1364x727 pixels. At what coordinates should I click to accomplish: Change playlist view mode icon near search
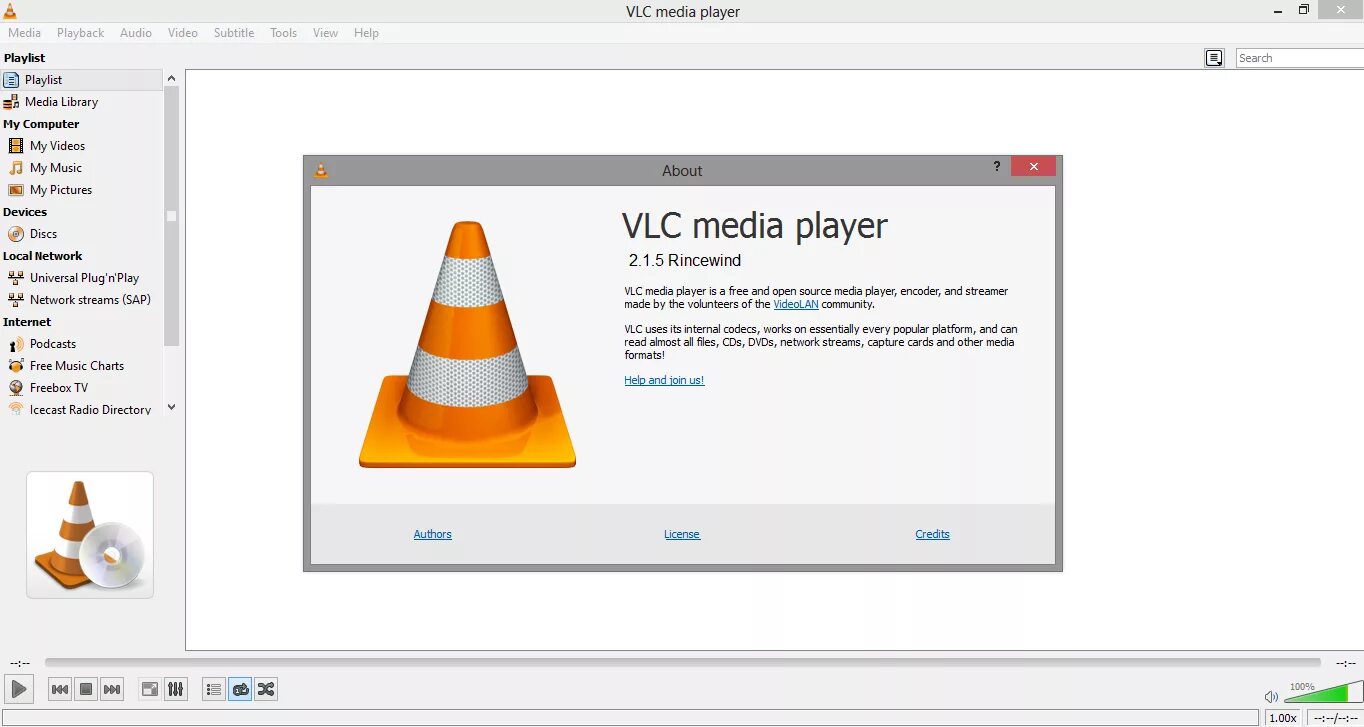1214,58
